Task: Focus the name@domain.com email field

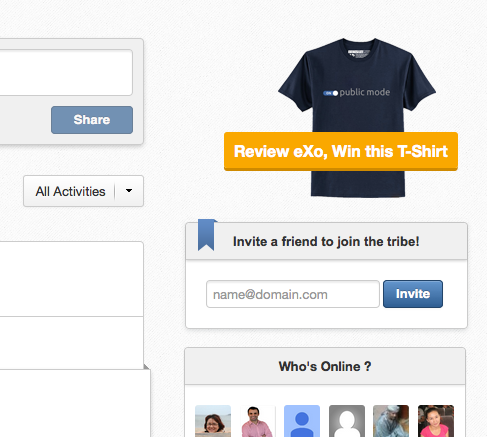Action: point(293,294)
